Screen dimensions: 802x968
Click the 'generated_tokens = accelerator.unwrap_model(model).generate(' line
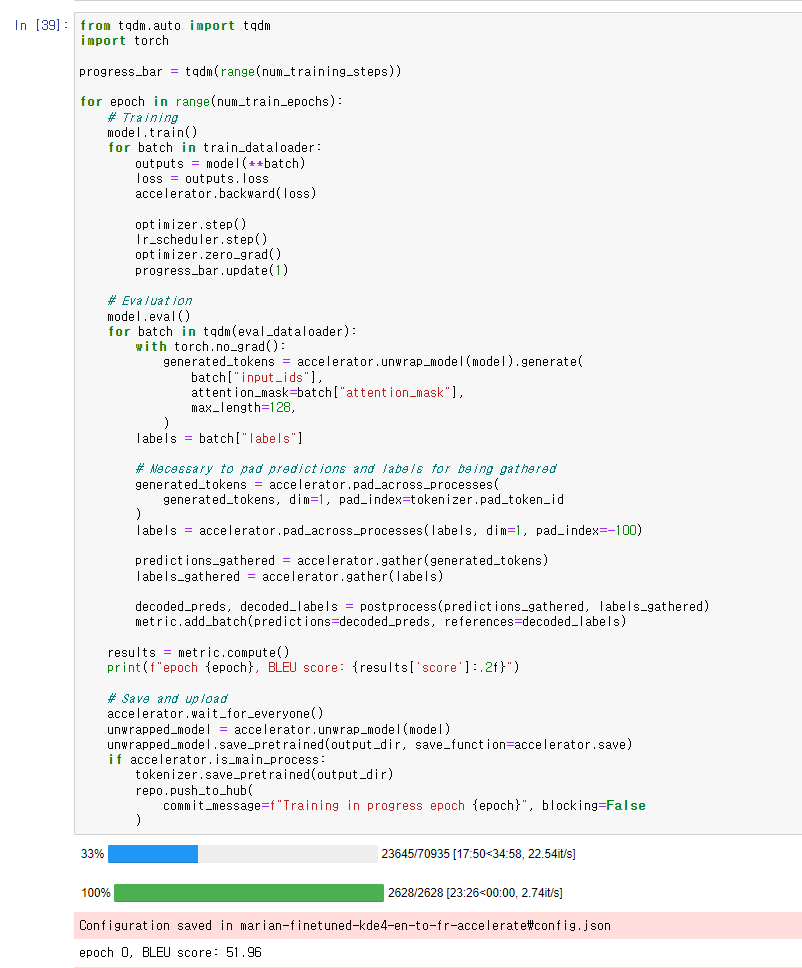374,362
